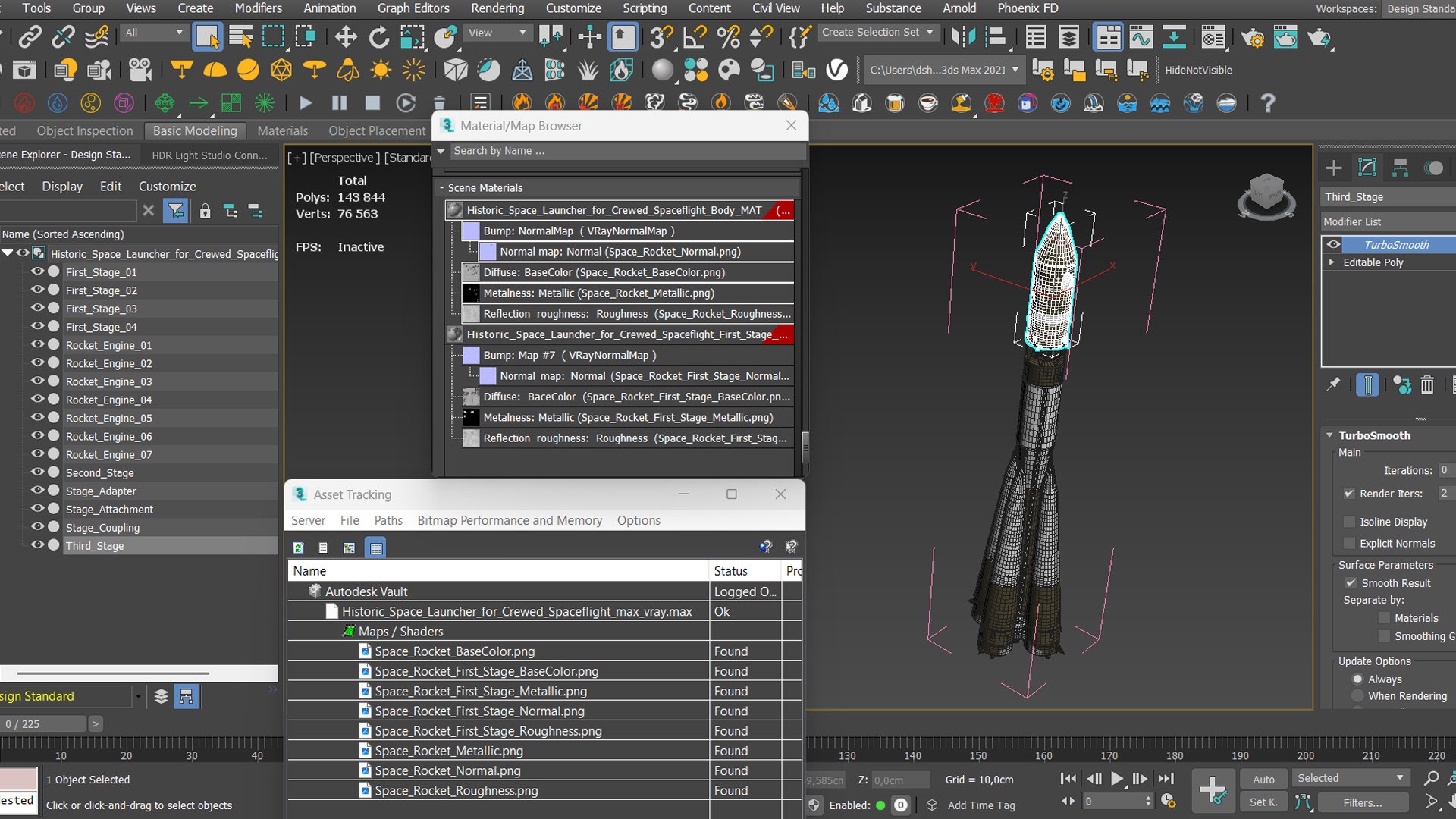Open the View reference coordinate dropdown
The height and width of the screenshot is (819, 1456).
[497, 33]
